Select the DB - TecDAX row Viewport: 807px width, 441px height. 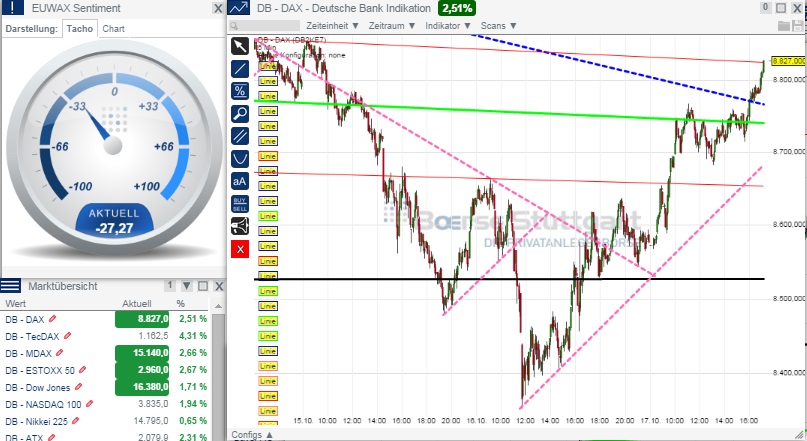click(106, 336)
